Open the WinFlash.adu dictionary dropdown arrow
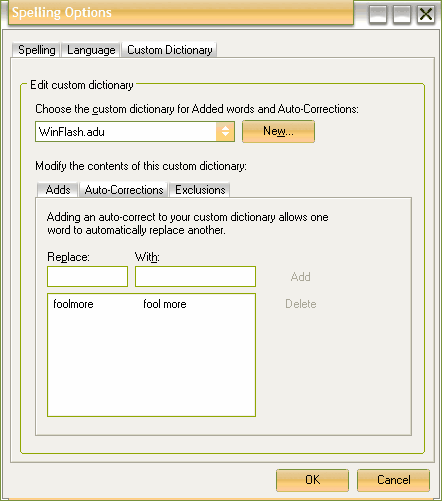The width and height of the screenshot is (442, 501). tap(225, 131)
